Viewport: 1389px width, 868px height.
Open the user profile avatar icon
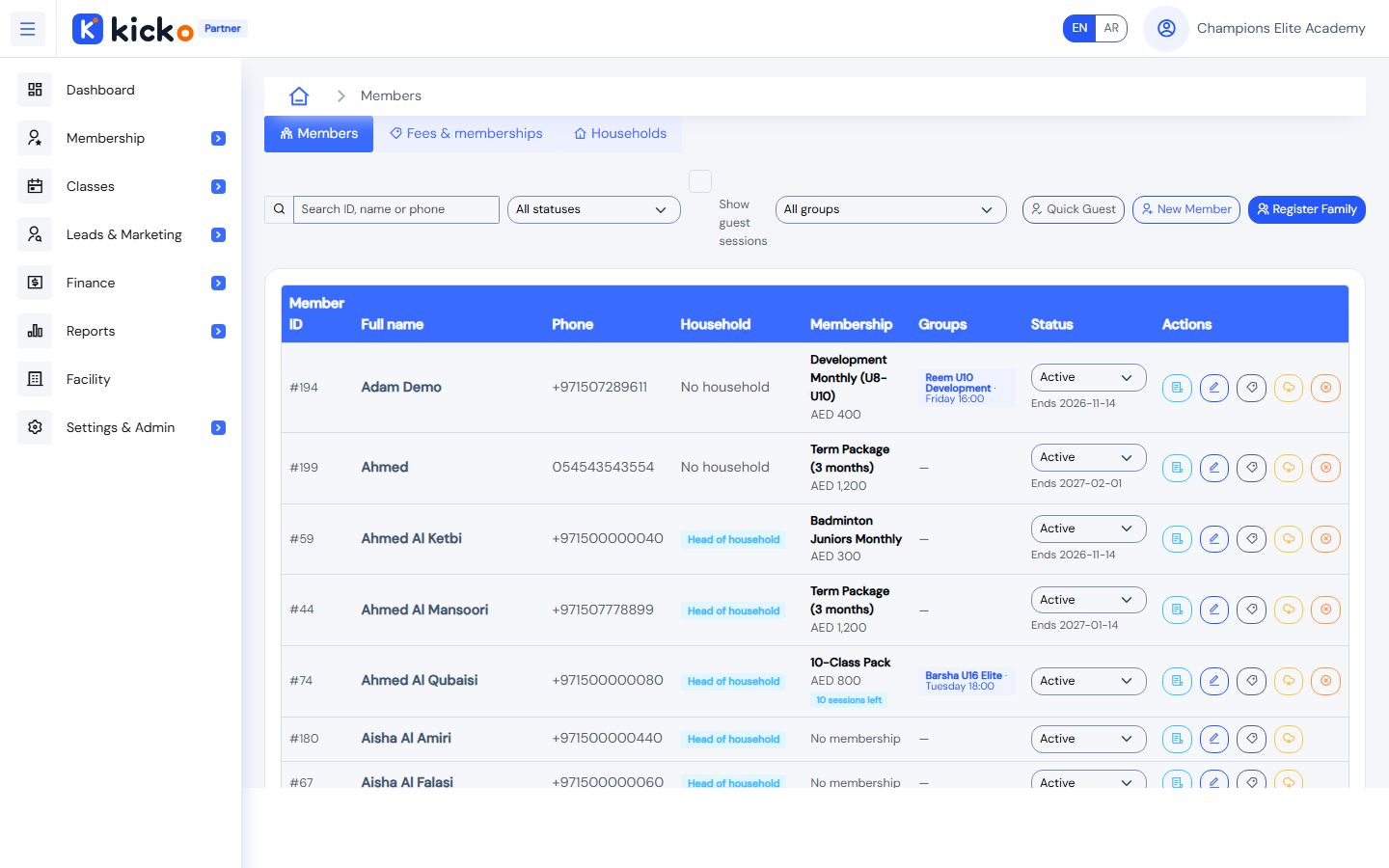1166,28
